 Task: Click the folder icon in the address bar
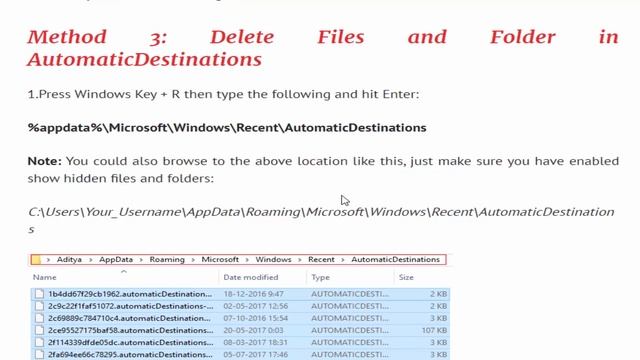coord(36,260)
